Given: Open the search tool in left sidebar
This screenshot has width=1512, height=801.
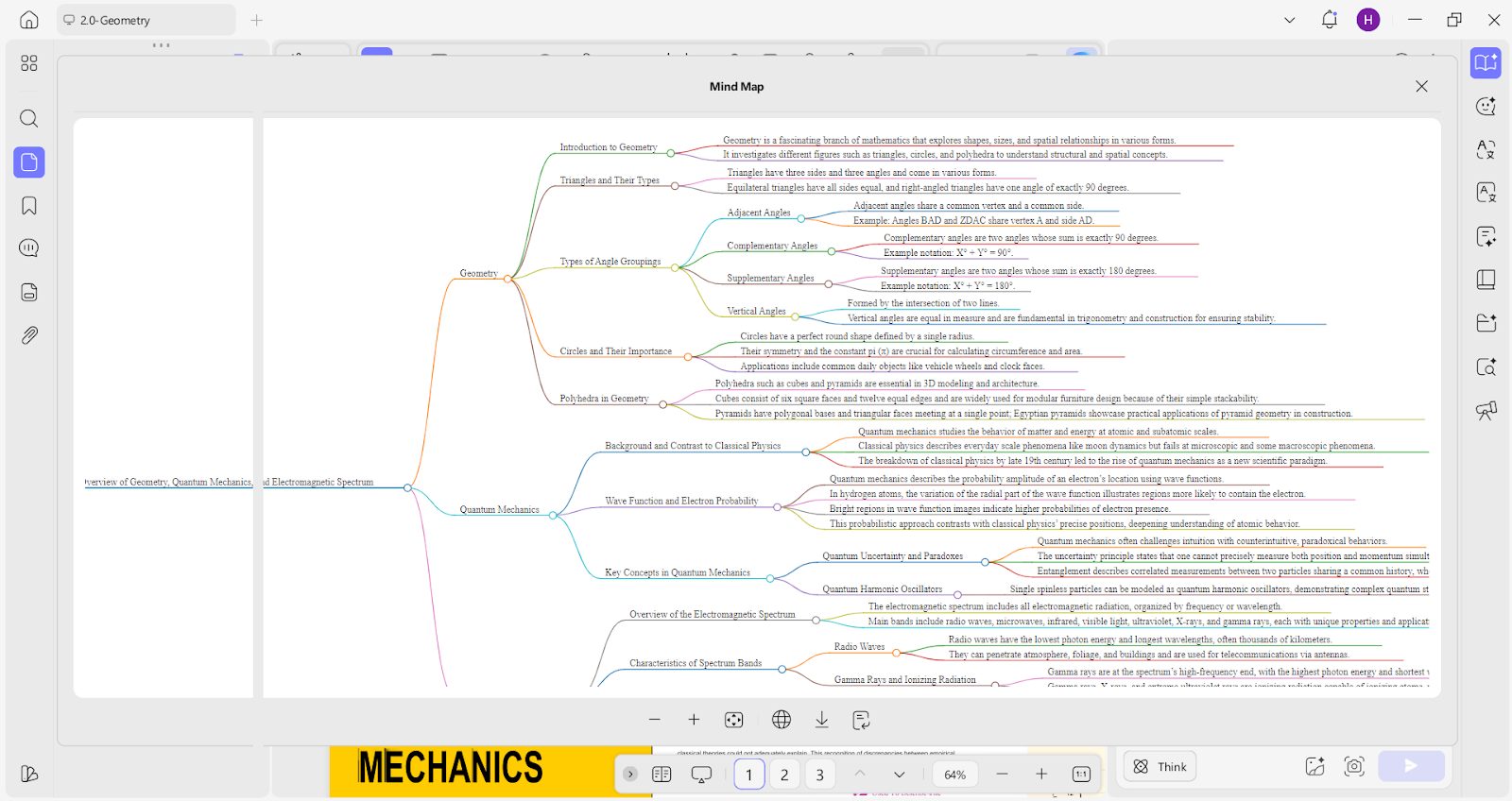Looking at the screenshot, I should [29, 118].
